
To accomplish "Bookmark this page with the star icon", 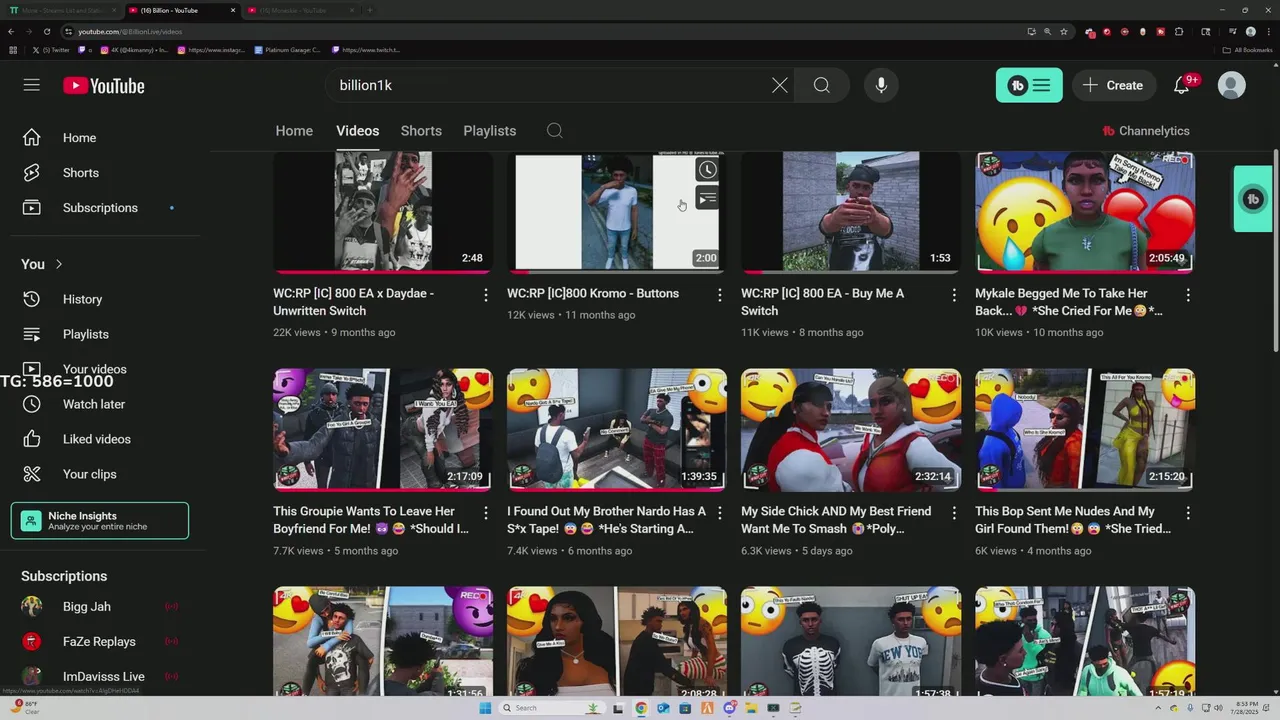I will point(1064,31).
